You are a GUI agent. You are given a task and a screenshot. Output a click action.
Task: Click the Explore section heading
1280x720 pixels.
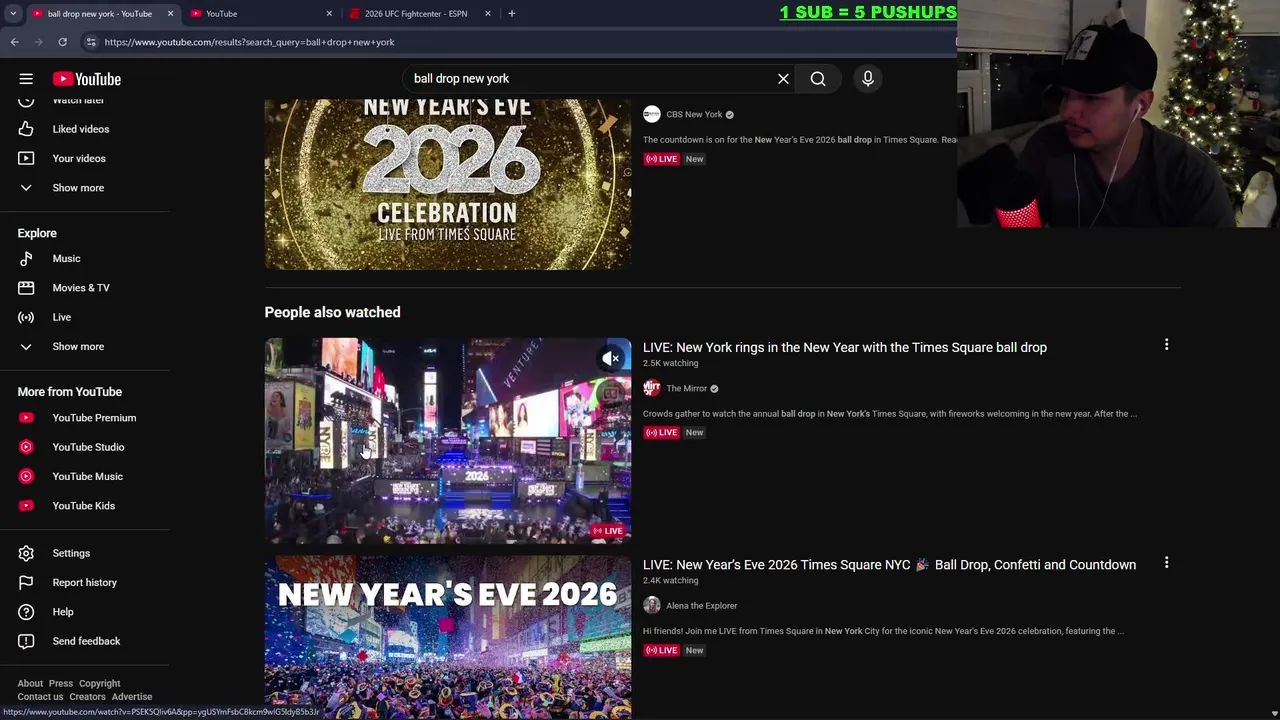tap(37, 233)
